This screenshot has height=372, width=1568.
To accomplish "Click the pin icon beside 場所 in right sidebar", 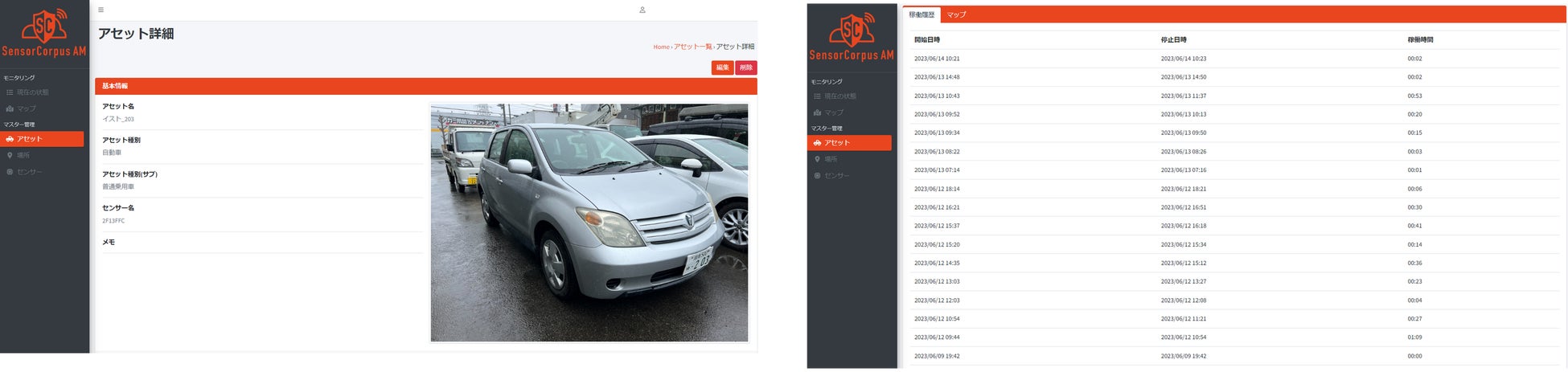I will point(817,159).
